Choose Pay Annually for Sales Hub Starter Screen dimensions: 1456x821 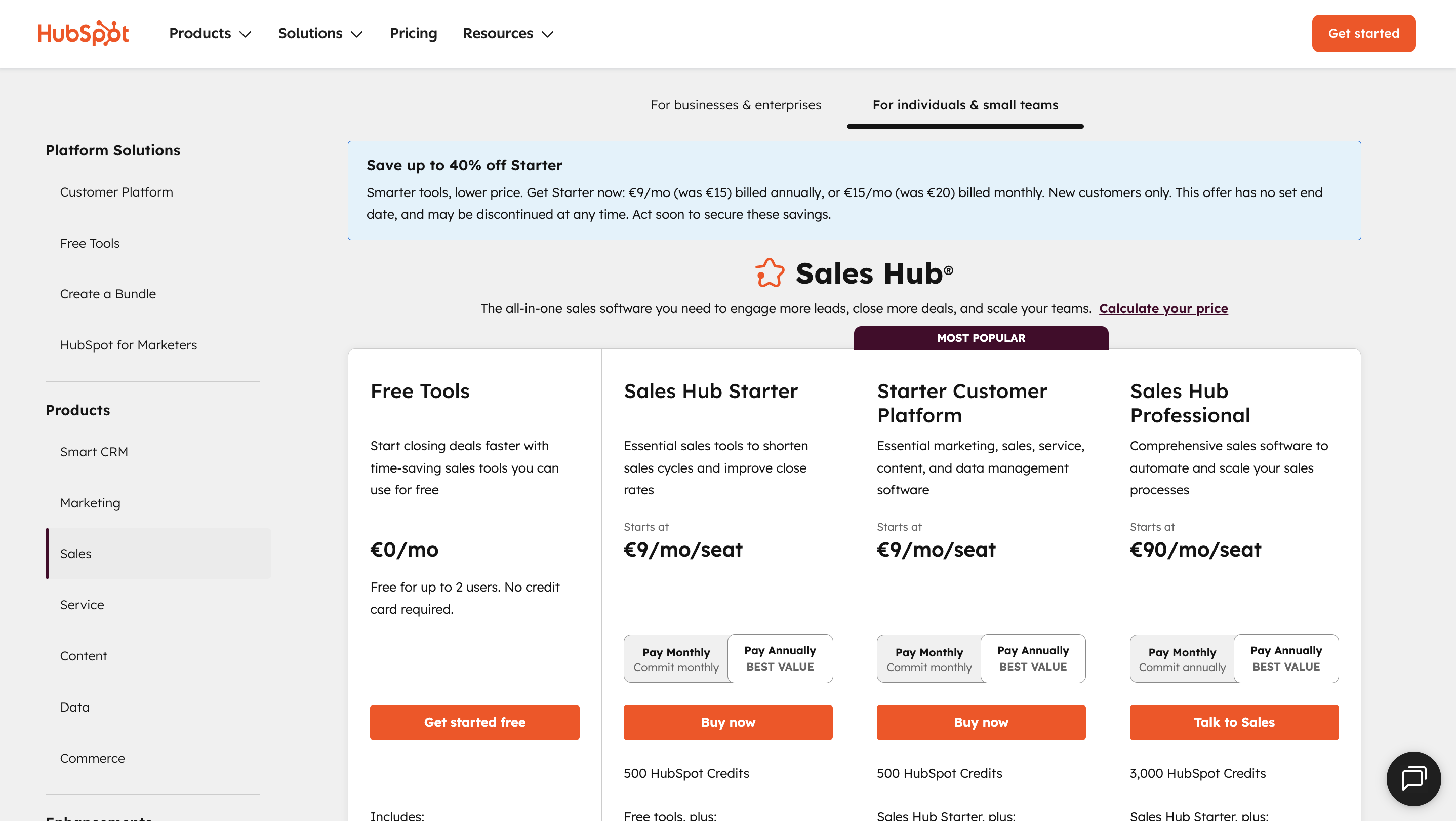tap(780, 659)
